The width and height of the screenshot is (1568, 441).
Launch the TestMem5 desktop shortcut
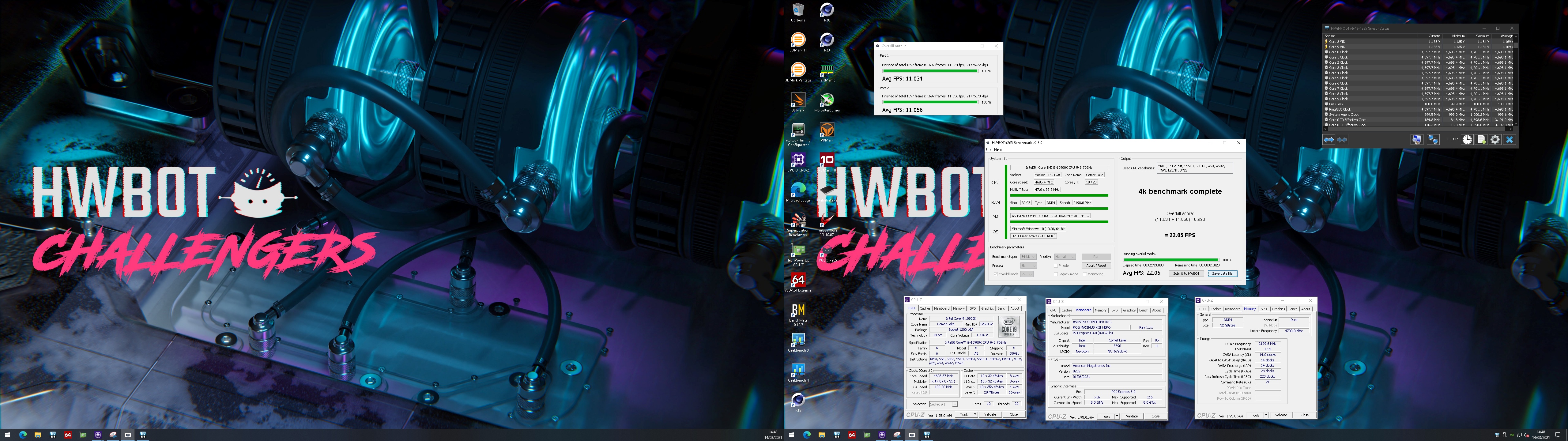827,72
